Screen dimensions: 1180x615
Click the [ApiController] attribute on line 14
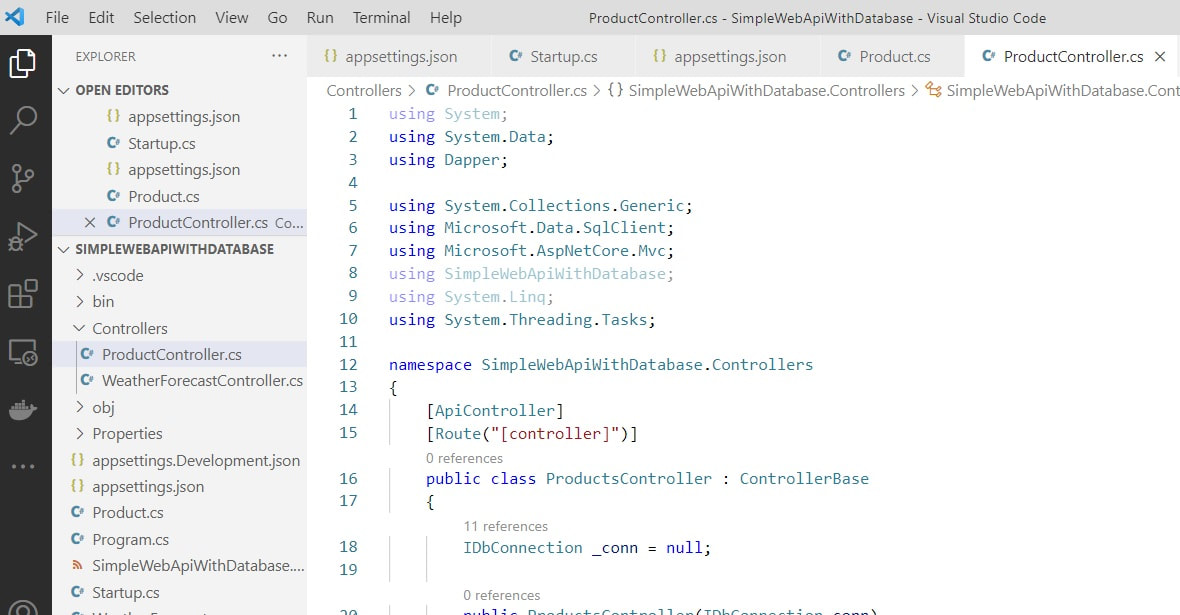tap(494, 411)
